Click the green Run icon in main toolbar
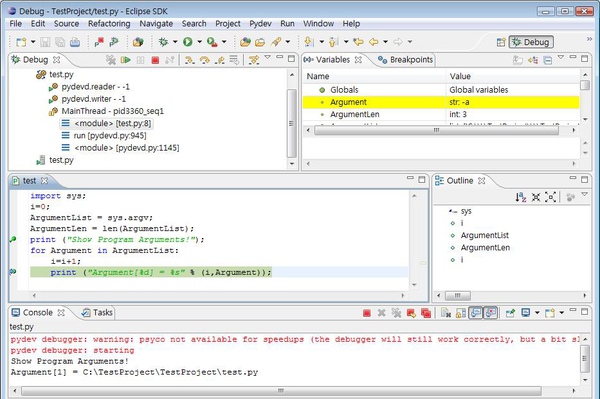 188,42
